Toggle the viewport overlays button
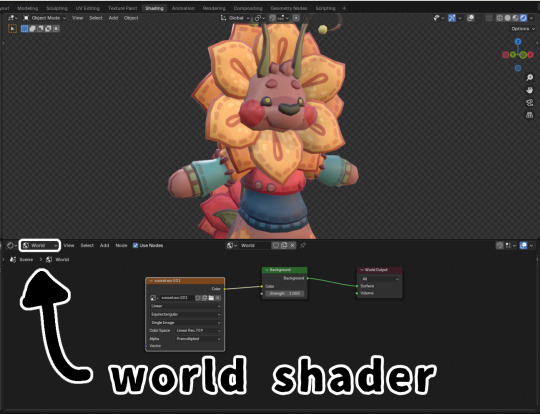The width and height of the screenshot is (540, 414). (470, 18)
